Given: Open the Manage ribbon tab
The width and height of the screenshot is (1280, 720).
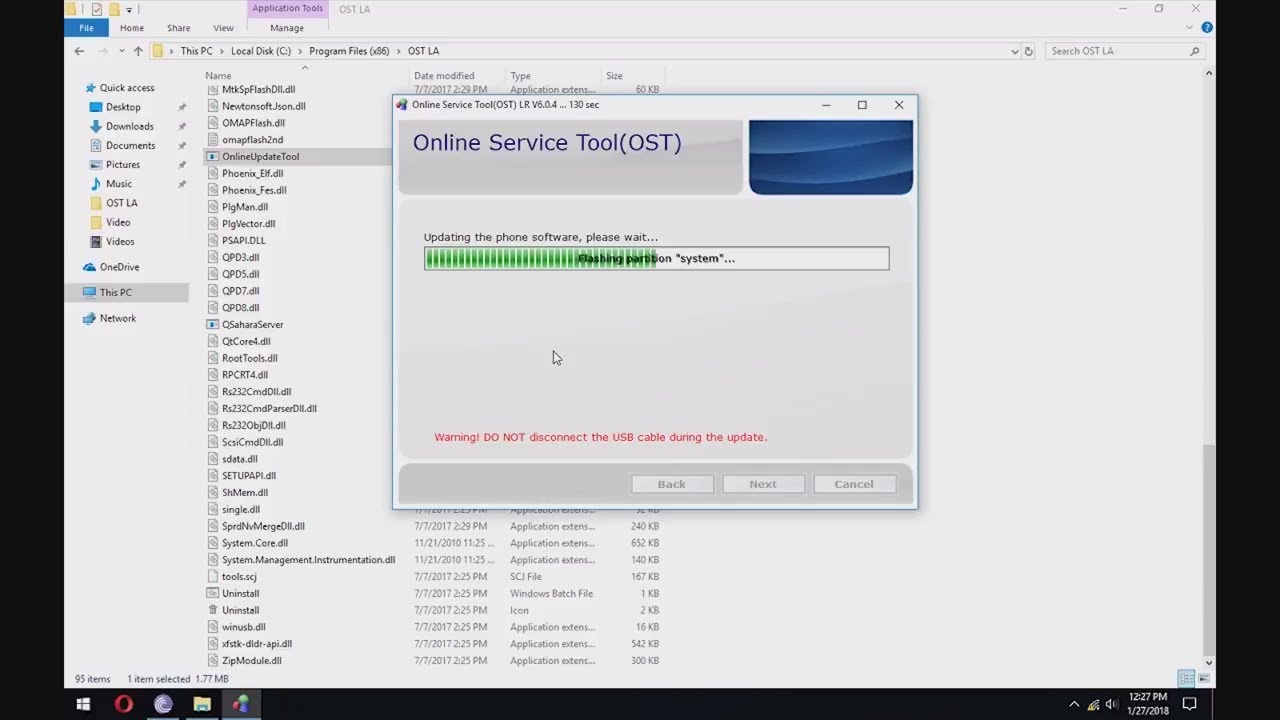Looking at the screenshot, I should pos(287,28).
